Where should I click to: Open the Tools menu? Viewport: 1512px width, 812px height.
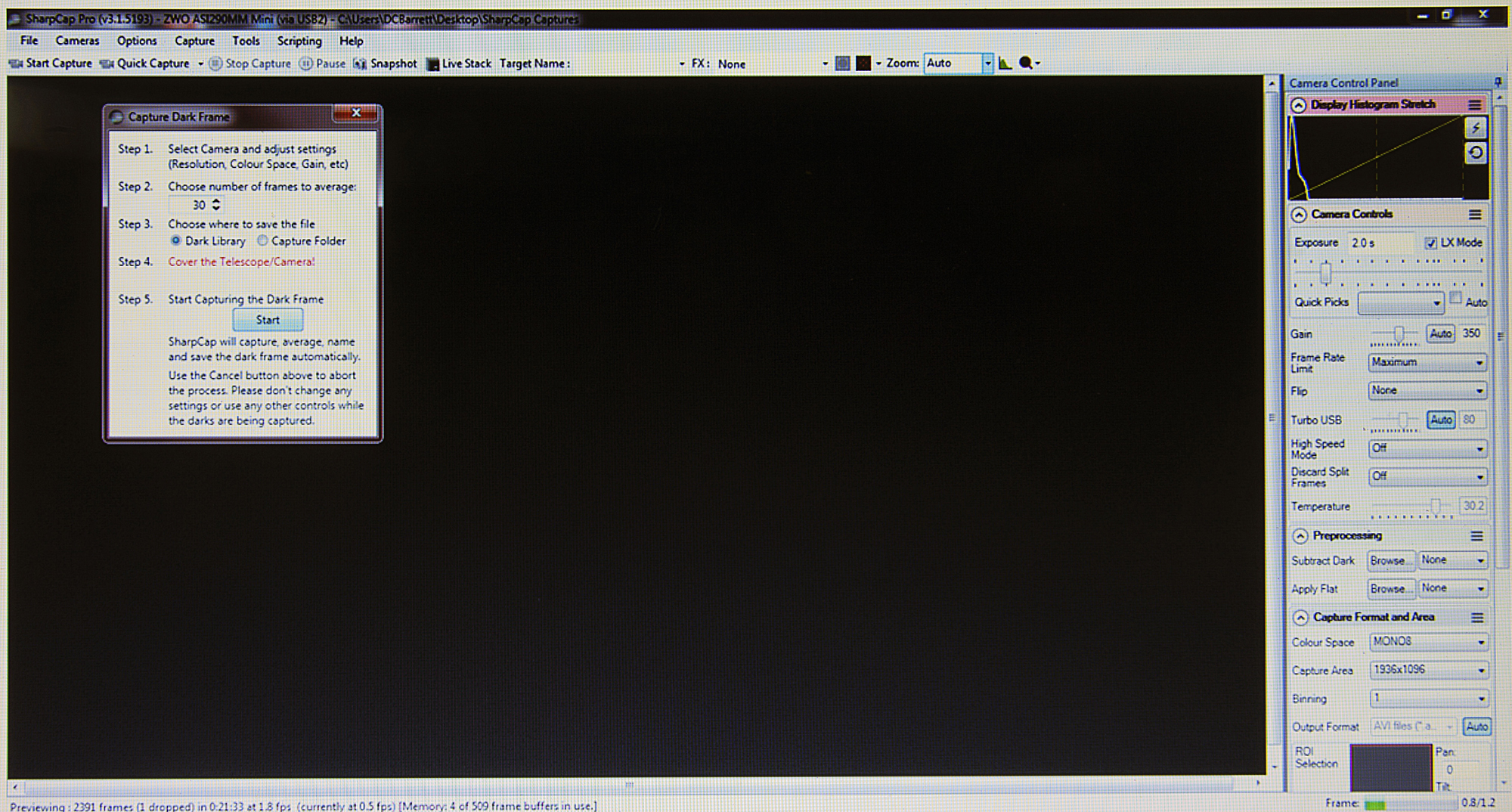coord(246,41)
